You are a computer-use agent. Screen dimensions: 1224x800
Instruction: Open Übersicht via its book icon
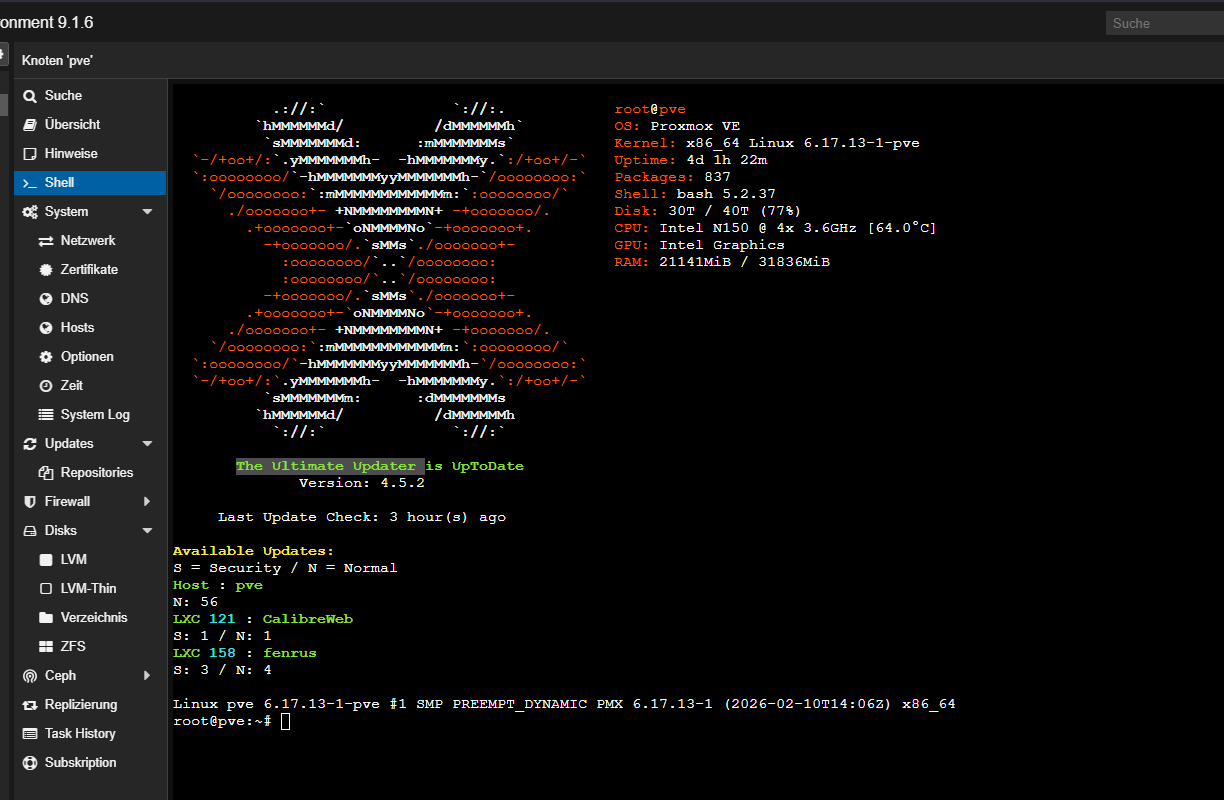coord(30,125)
